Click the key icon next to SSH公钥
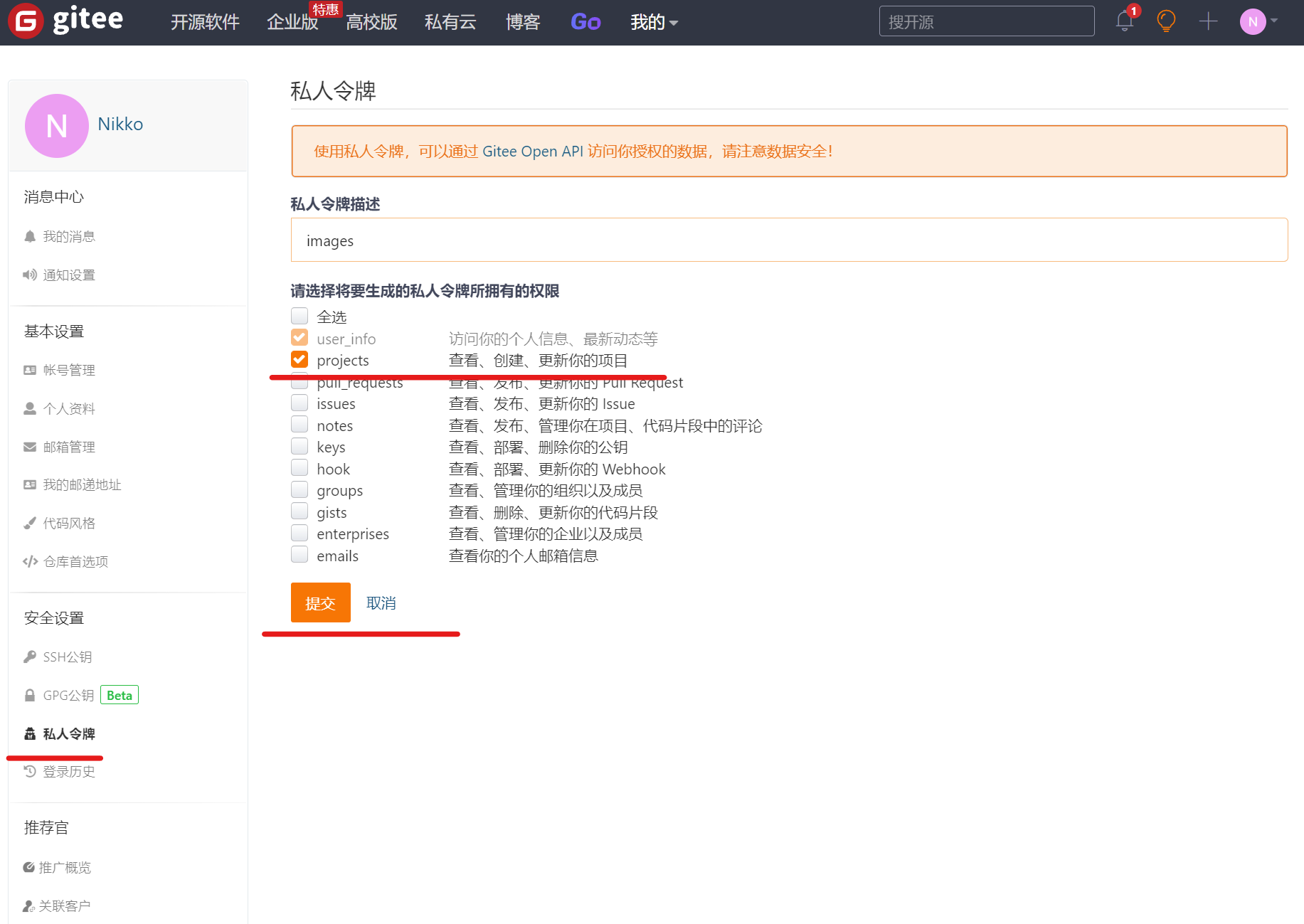This screenshot has height=924, width=1304. click(29, 656)
